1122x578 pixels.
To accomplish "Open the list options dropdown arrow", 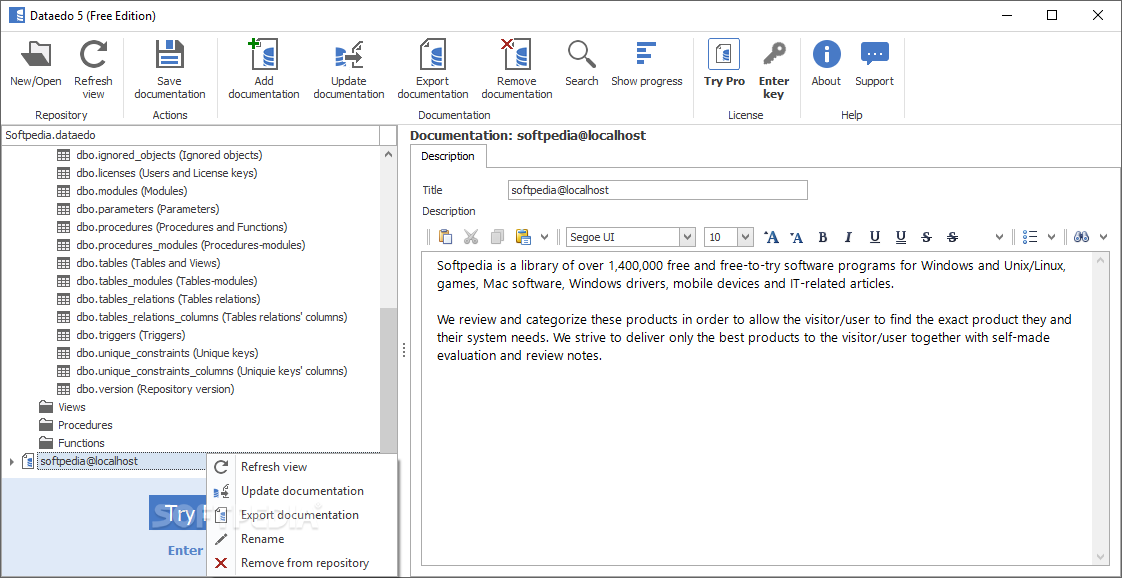I will coord(1052,237).
